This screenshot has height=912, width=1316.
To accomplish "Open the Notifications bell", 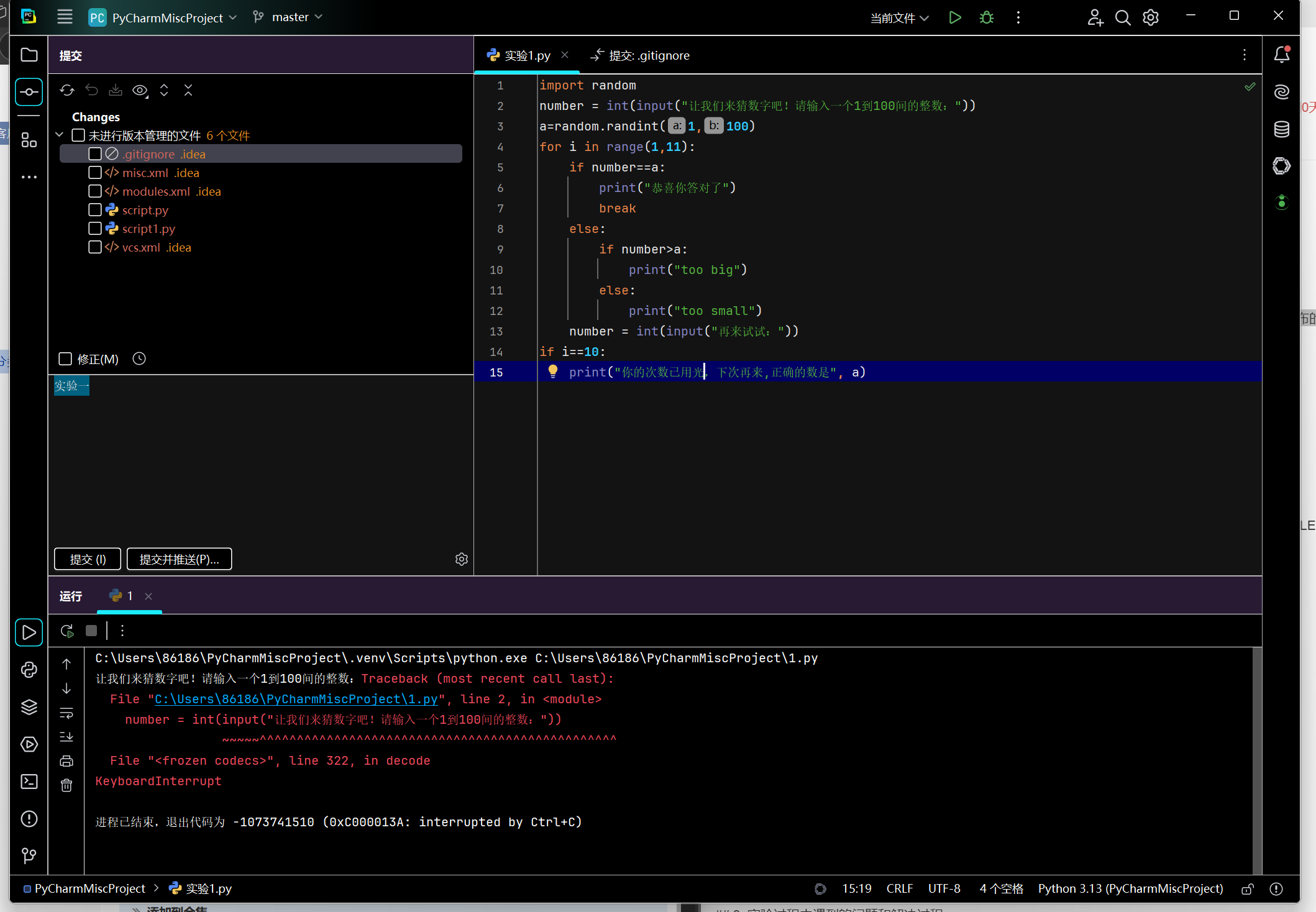I will pyautogui.click(x=1281, y=55).
